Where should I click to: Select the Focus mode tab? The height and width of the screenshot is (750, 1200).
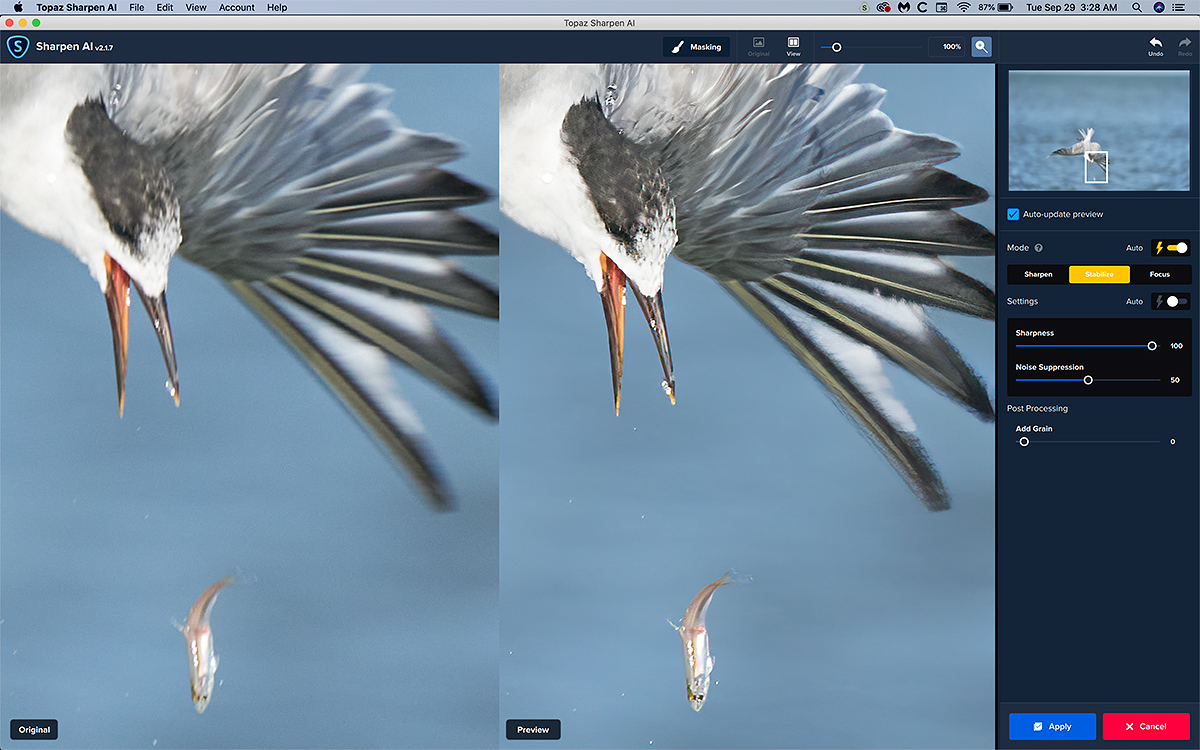coord(1160,274)
